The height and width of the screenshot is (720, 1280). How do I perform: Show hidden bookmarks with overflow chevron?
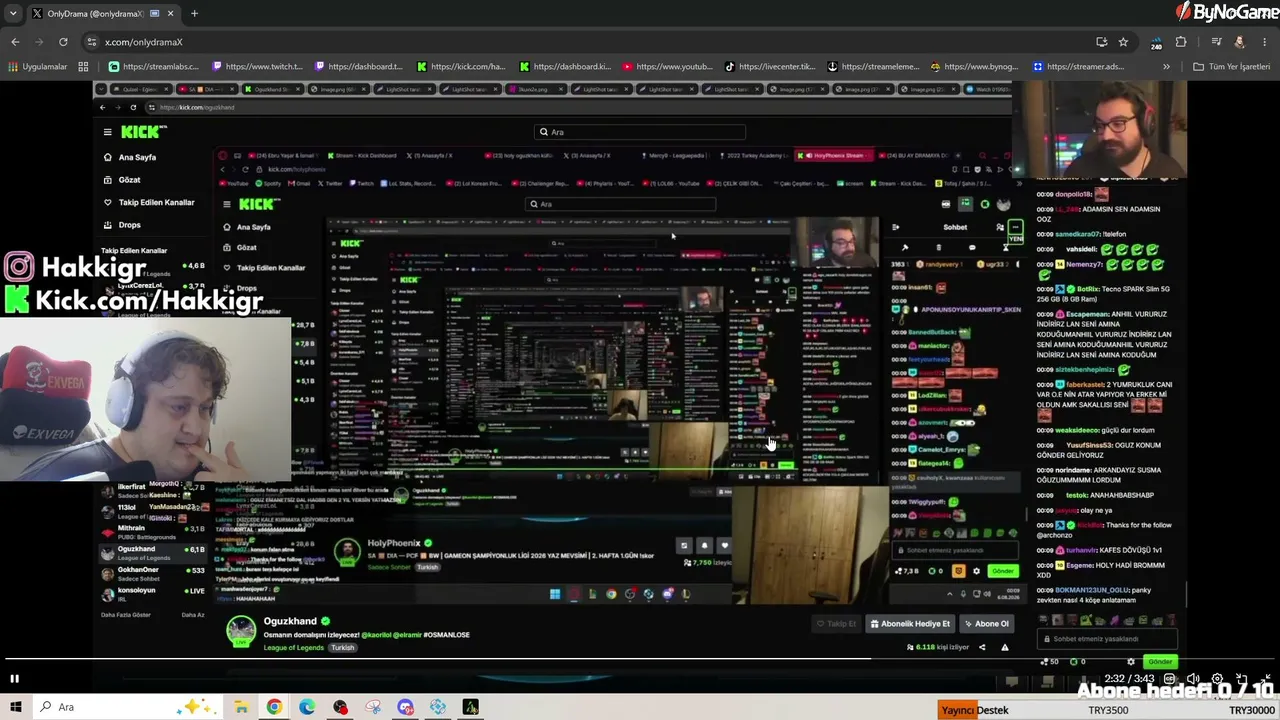1166,67
